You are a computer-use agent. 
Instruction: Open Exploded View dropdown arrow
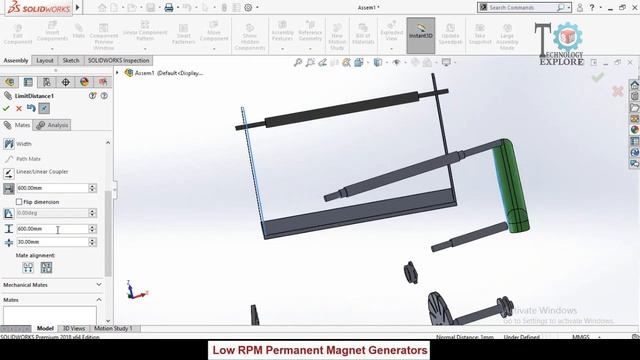[391, 49]
